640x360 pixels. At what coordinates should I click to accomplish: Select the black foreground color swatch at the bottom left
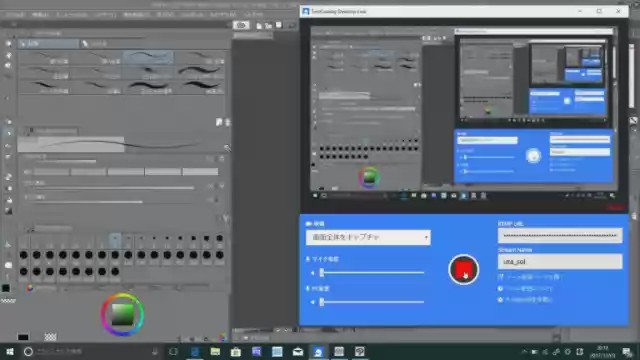pyautogui.click(x=23, y=337)
